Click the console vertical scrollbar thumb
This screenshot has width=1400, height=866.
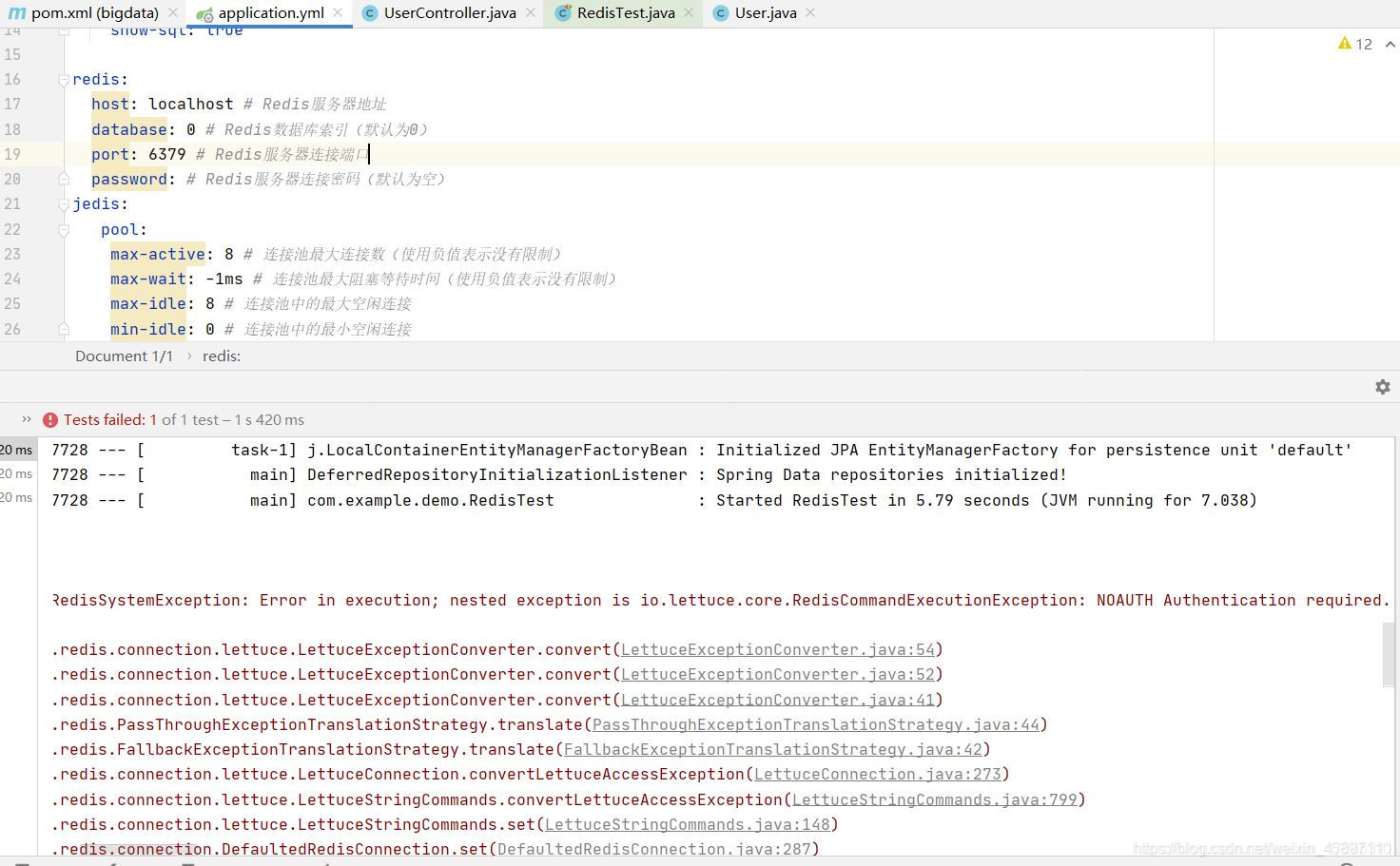click(1390, 655)
